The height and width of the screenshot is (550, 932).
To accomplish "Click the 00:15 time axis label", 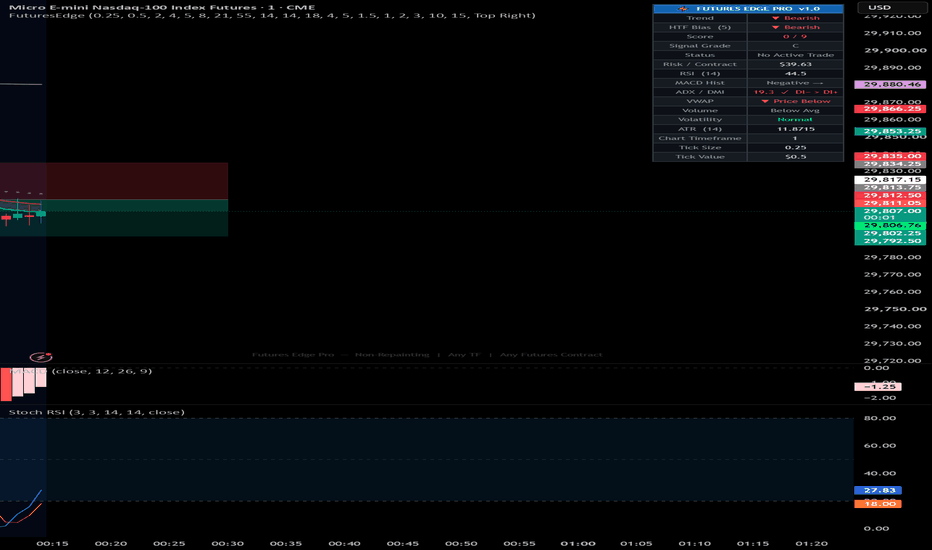I will pos(52,543).
